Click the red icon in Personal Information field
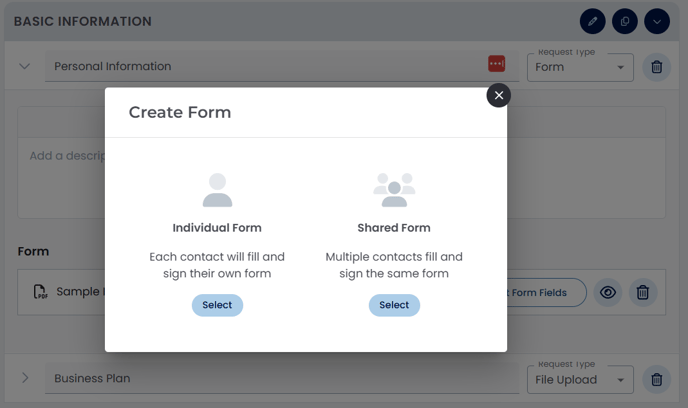Screen dimensions: 688x408 pyautogui.click(x=497, y=64)
